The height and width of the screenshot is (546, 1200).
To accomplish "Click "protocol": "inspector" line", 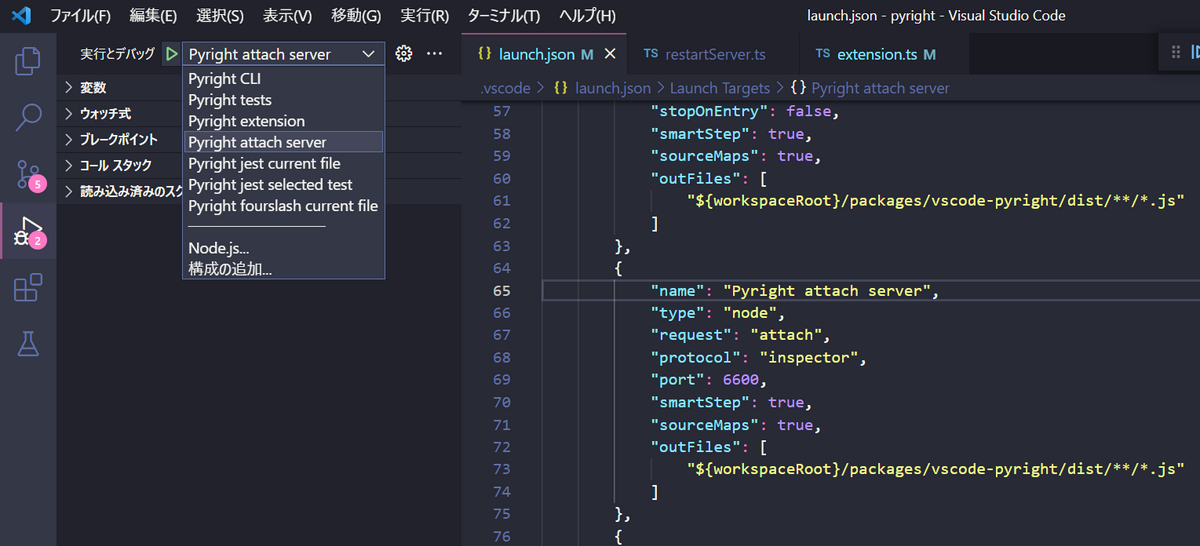I will coord(757,357).
